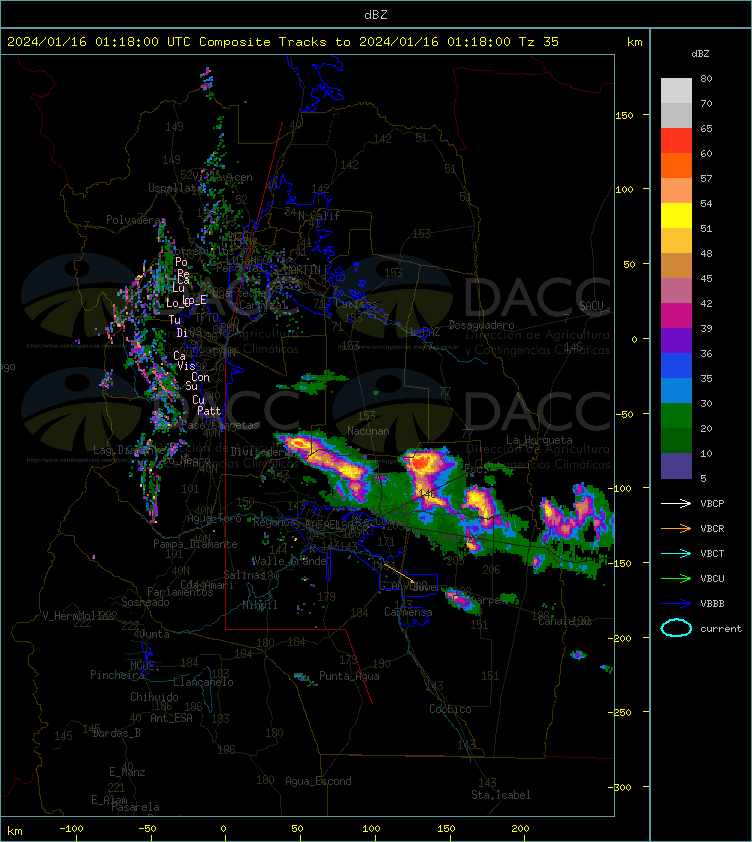Click the 'N_Calif' place label
752x842 pixels.
[319, 216]
